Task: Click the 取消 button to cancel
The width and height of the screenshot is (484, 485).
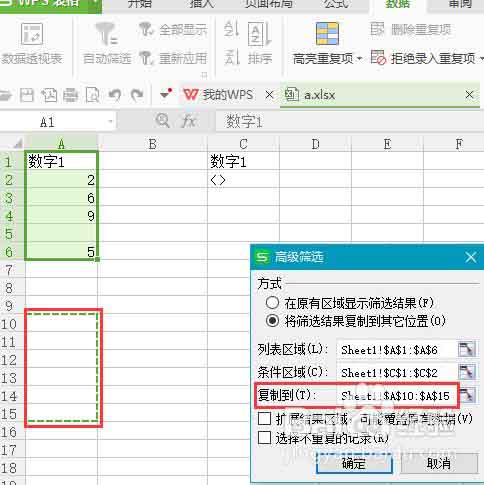Action: [x=439, y=463]
